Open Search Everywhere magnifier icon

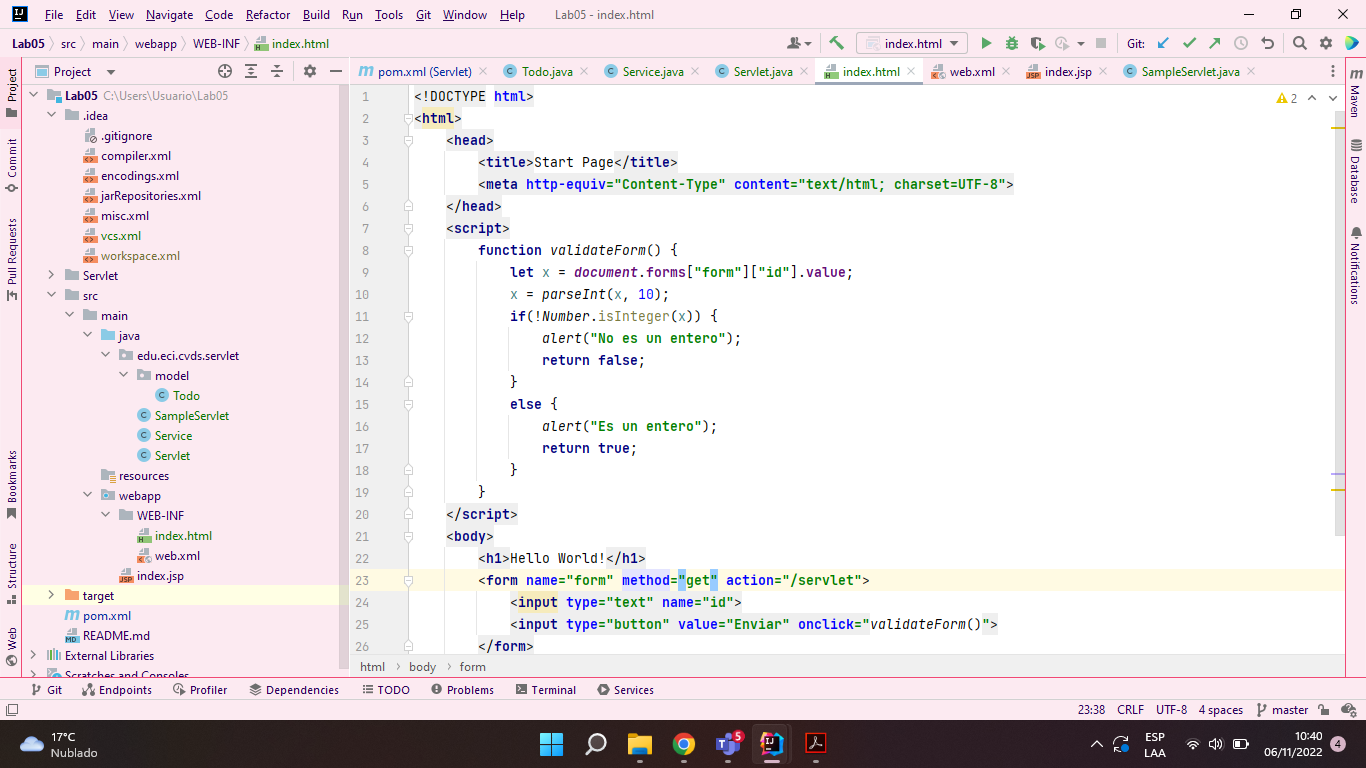click(x=1299, y=43)
